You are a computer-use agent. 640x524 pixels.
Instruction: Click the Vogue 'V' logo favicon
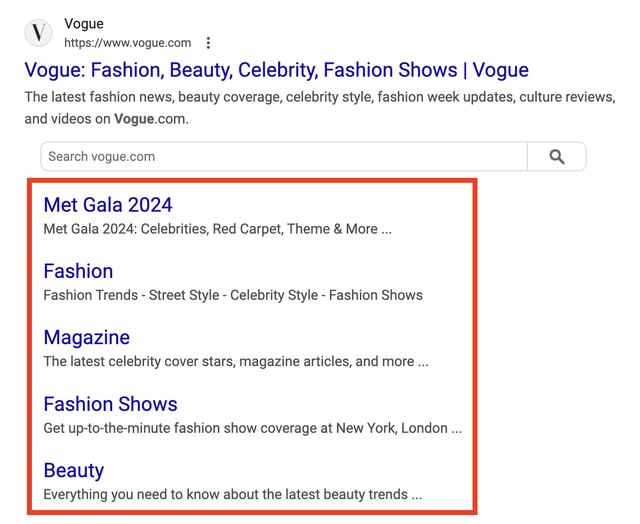38,33
